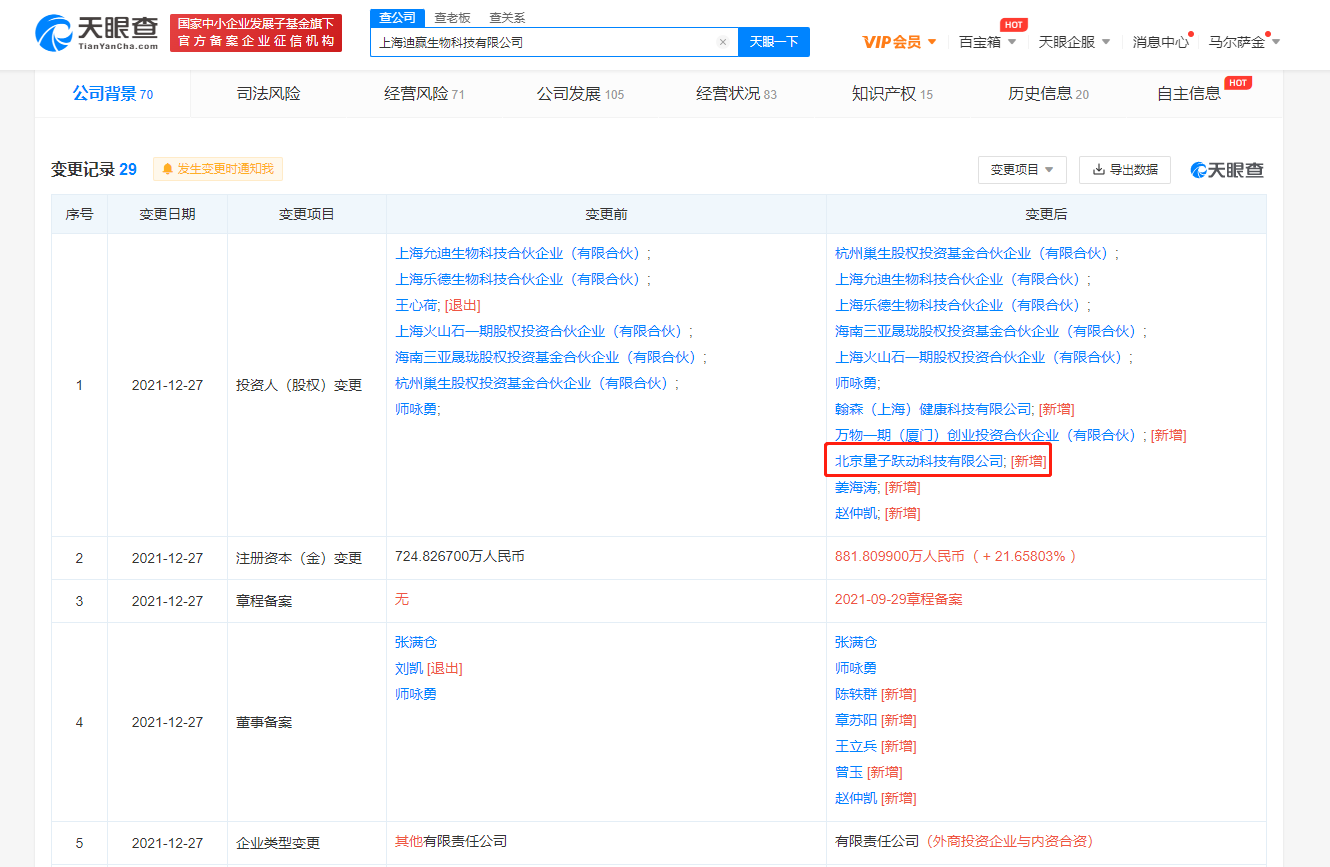Click the 变更前 column header

pos(606,215)
